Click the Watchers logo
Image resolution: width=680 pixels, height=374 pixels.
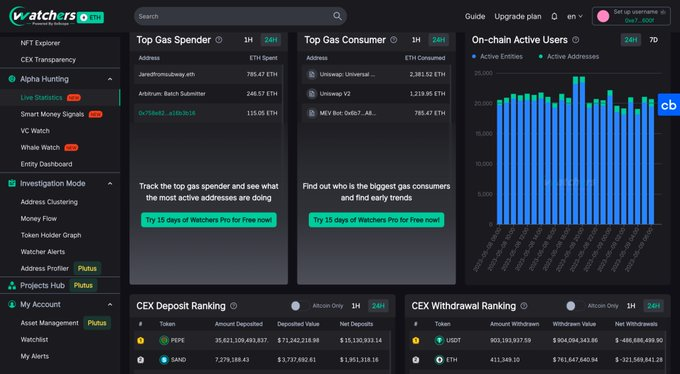[56, 16]
